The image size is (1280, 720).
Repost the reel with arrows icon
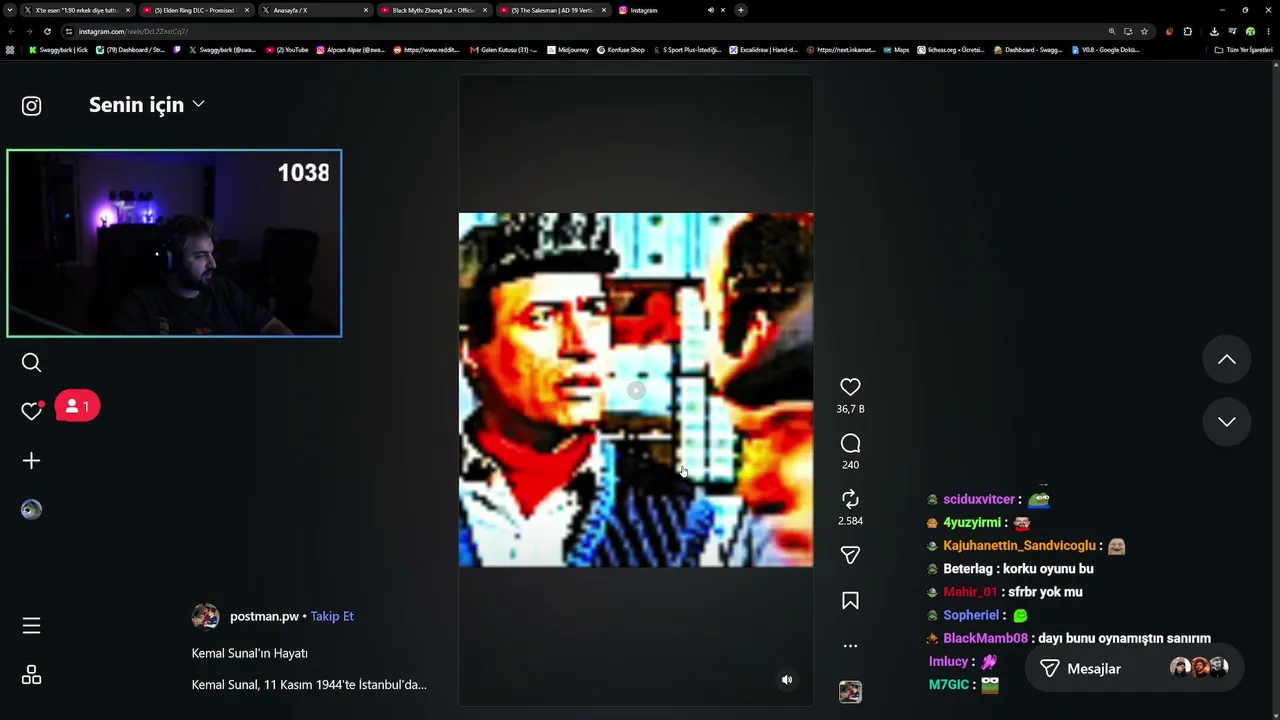850,499
